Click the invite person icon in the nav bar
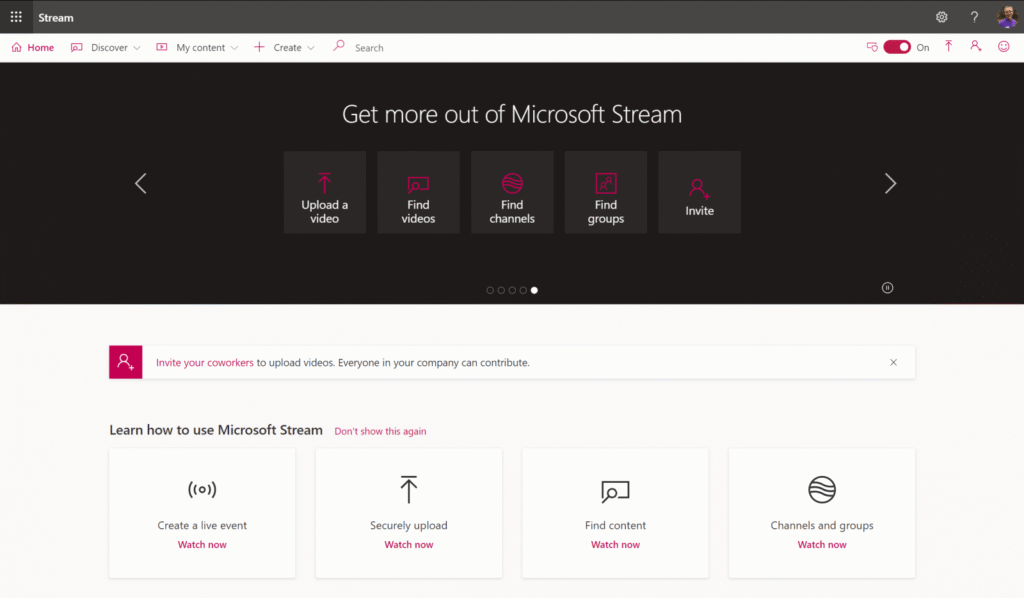The width and height of the screenshot is (1024, 598). tap(975, 46)
